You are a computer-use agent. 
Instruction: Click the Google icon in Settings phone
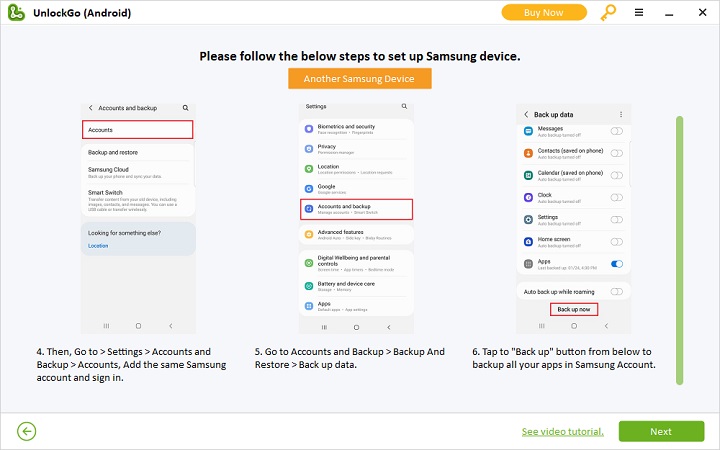click(309, 188)
